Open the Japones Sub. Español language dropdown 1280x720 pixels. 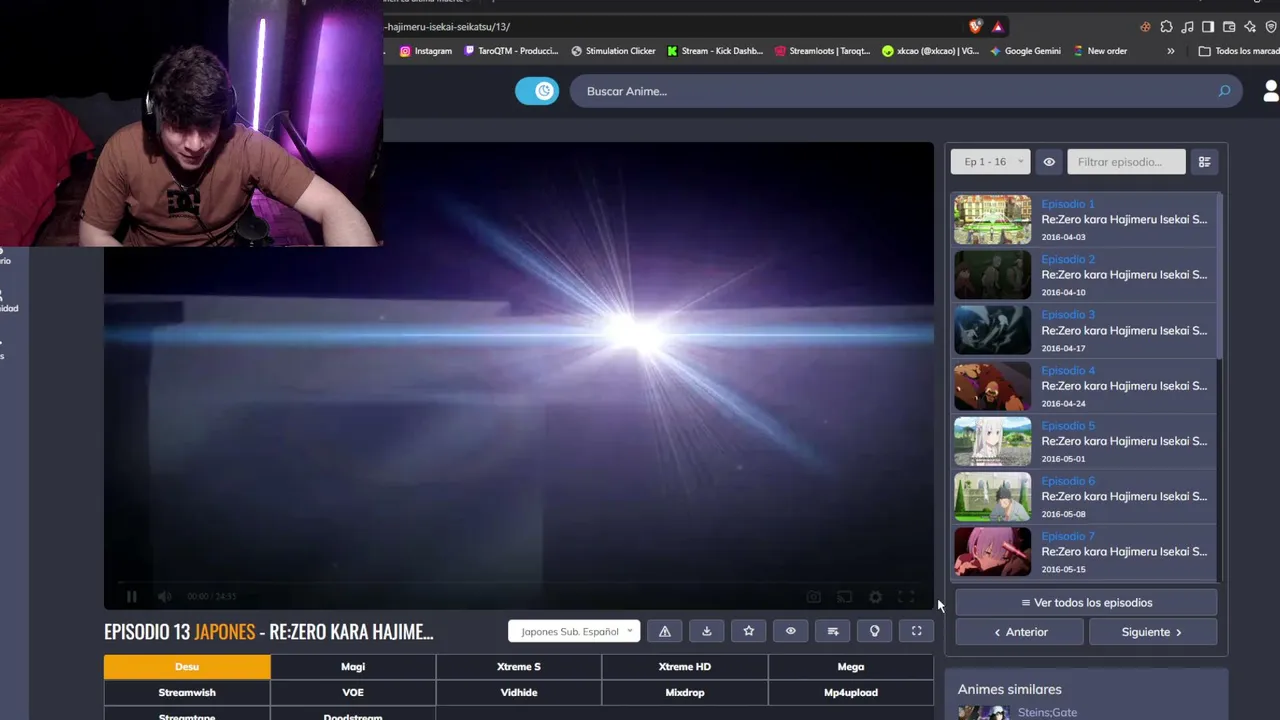tap(574, 631)
